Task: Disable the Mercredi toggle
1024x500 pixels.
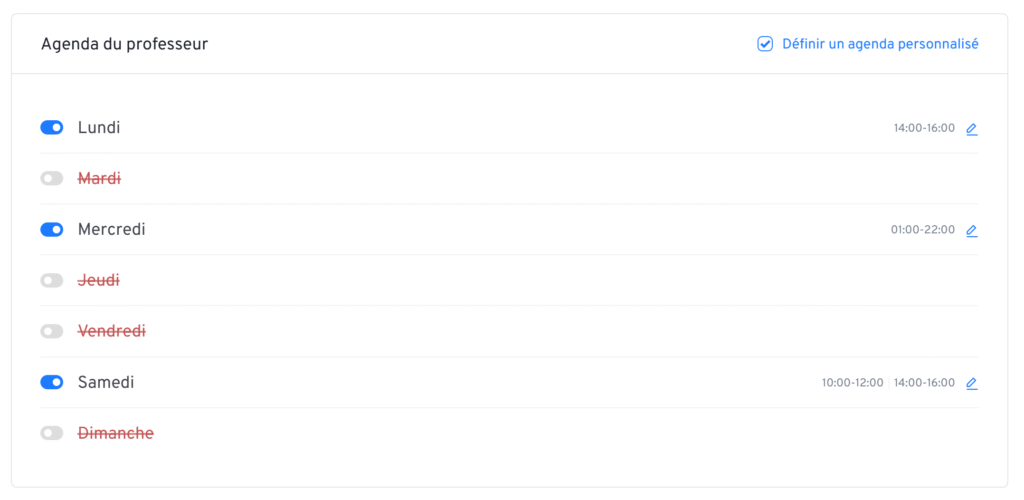Action: pyautogui.click(x=52, y=230)
